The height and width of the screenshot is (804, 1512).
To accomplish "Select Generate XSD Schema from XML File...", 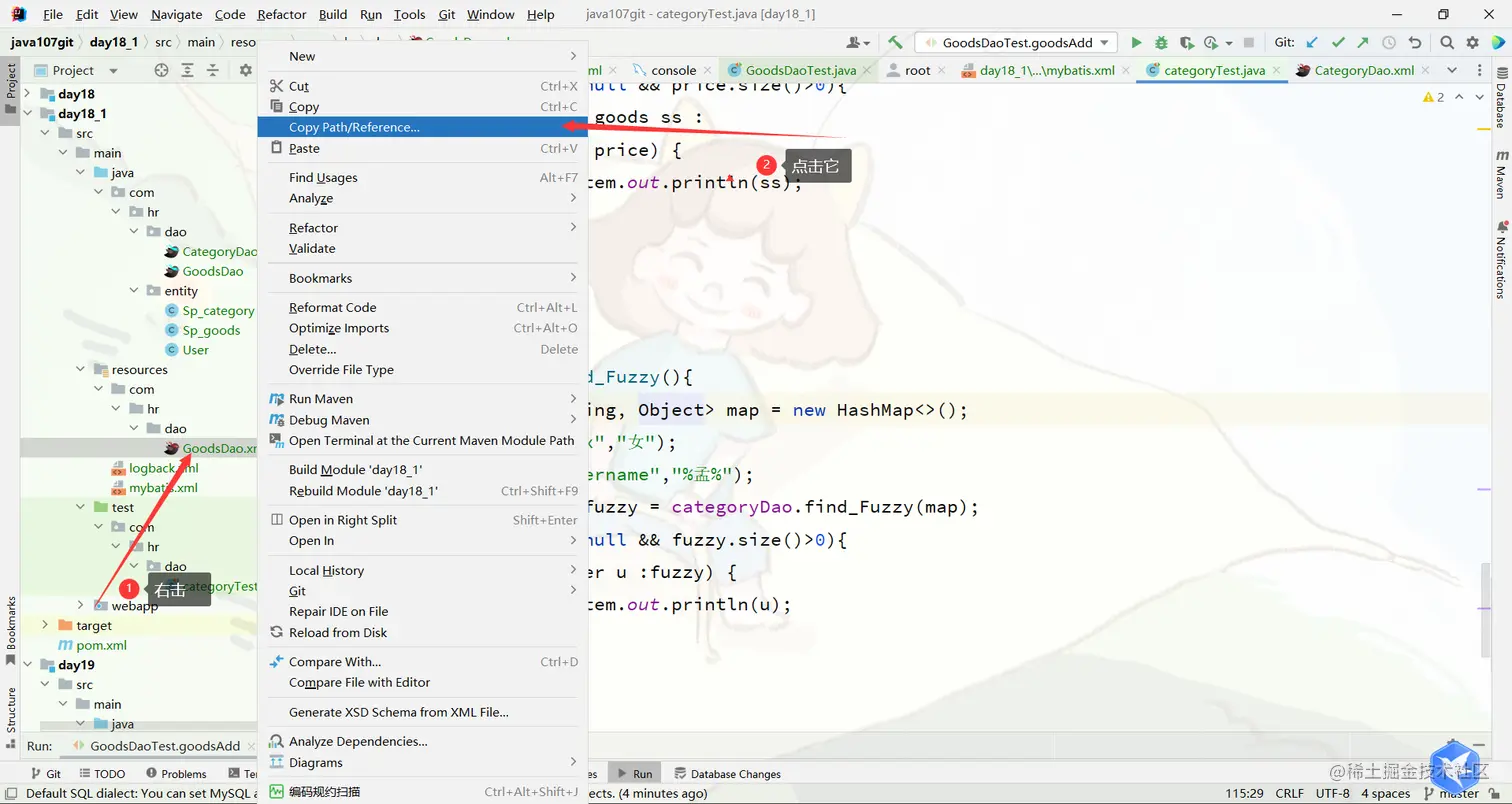I will tap(422, 712).
